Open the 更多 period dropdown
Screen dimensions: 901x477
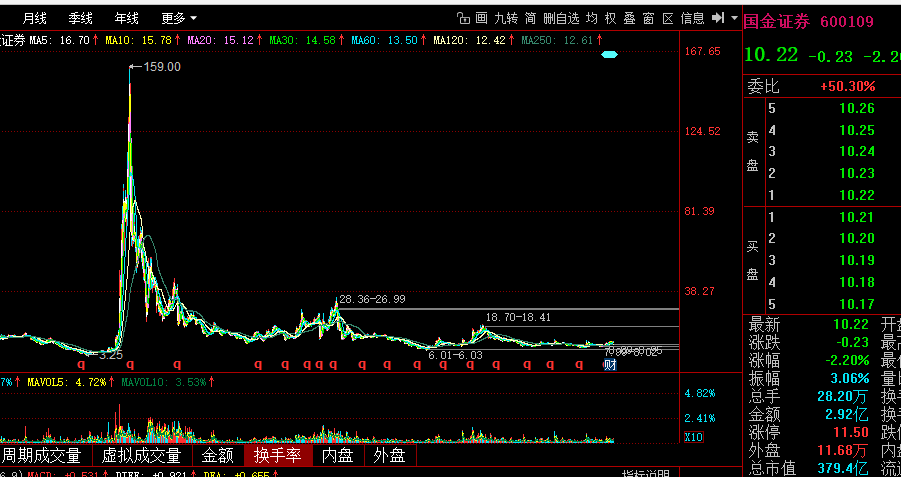pos(179,19)
